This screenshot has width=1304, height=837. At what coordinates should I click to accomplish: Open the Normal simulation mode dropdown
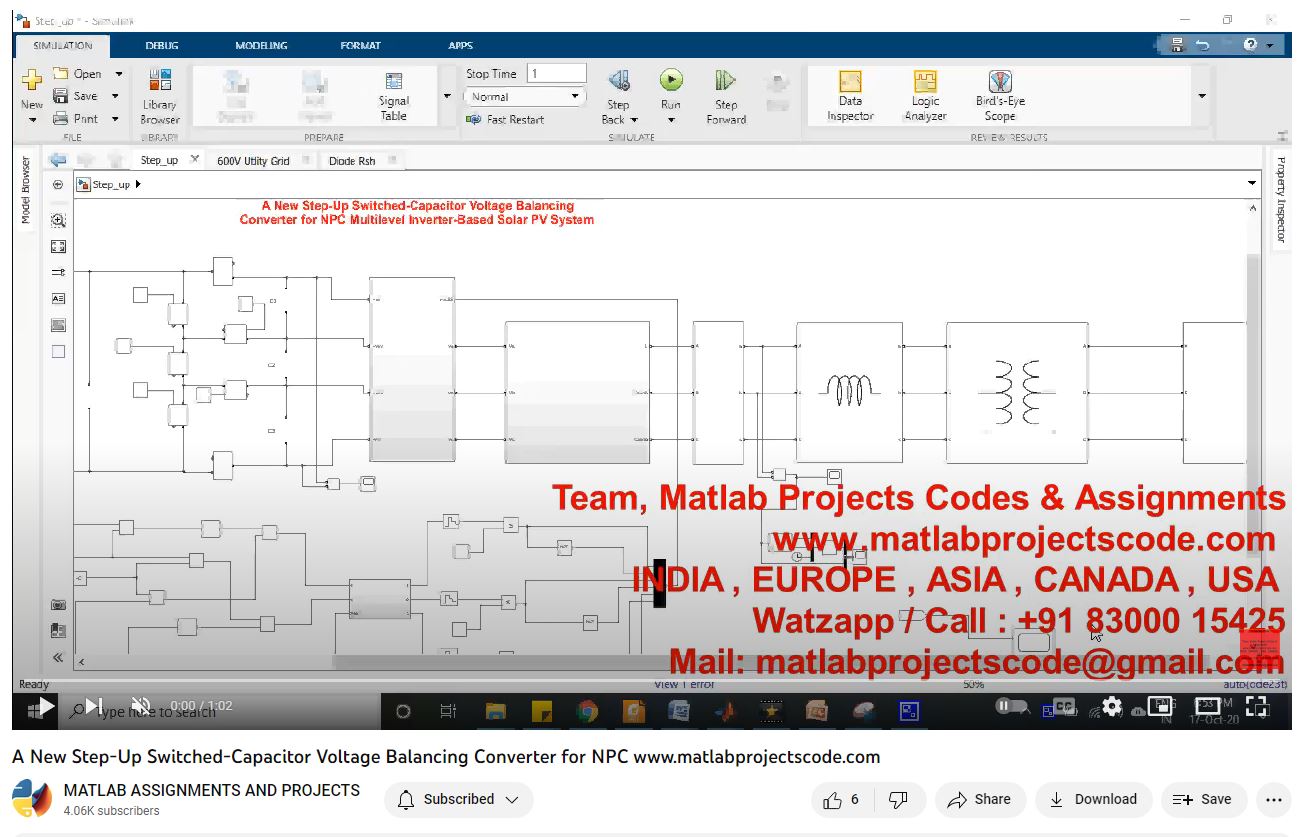coord(525,97)
